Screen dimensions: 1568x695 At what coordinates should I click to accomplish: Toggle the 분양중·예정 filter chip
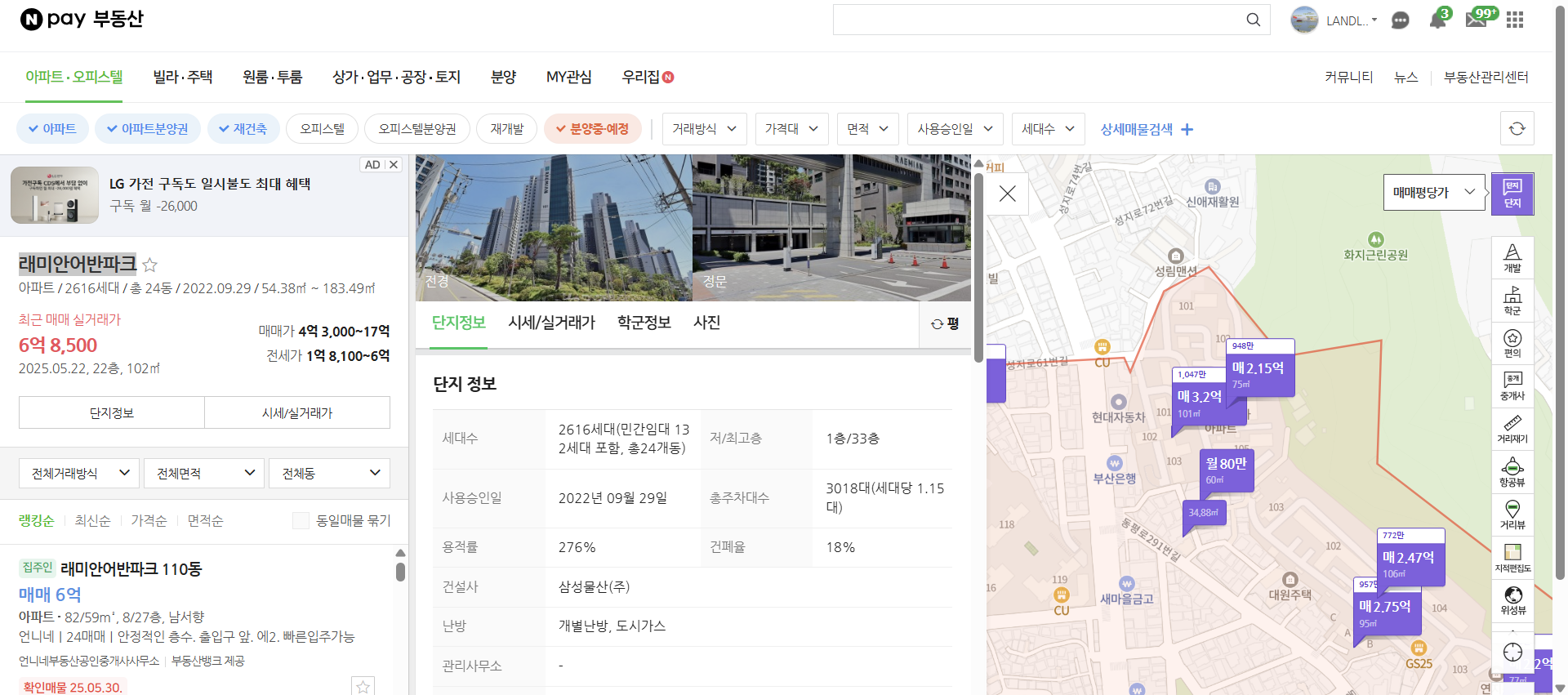coord(592,128)
